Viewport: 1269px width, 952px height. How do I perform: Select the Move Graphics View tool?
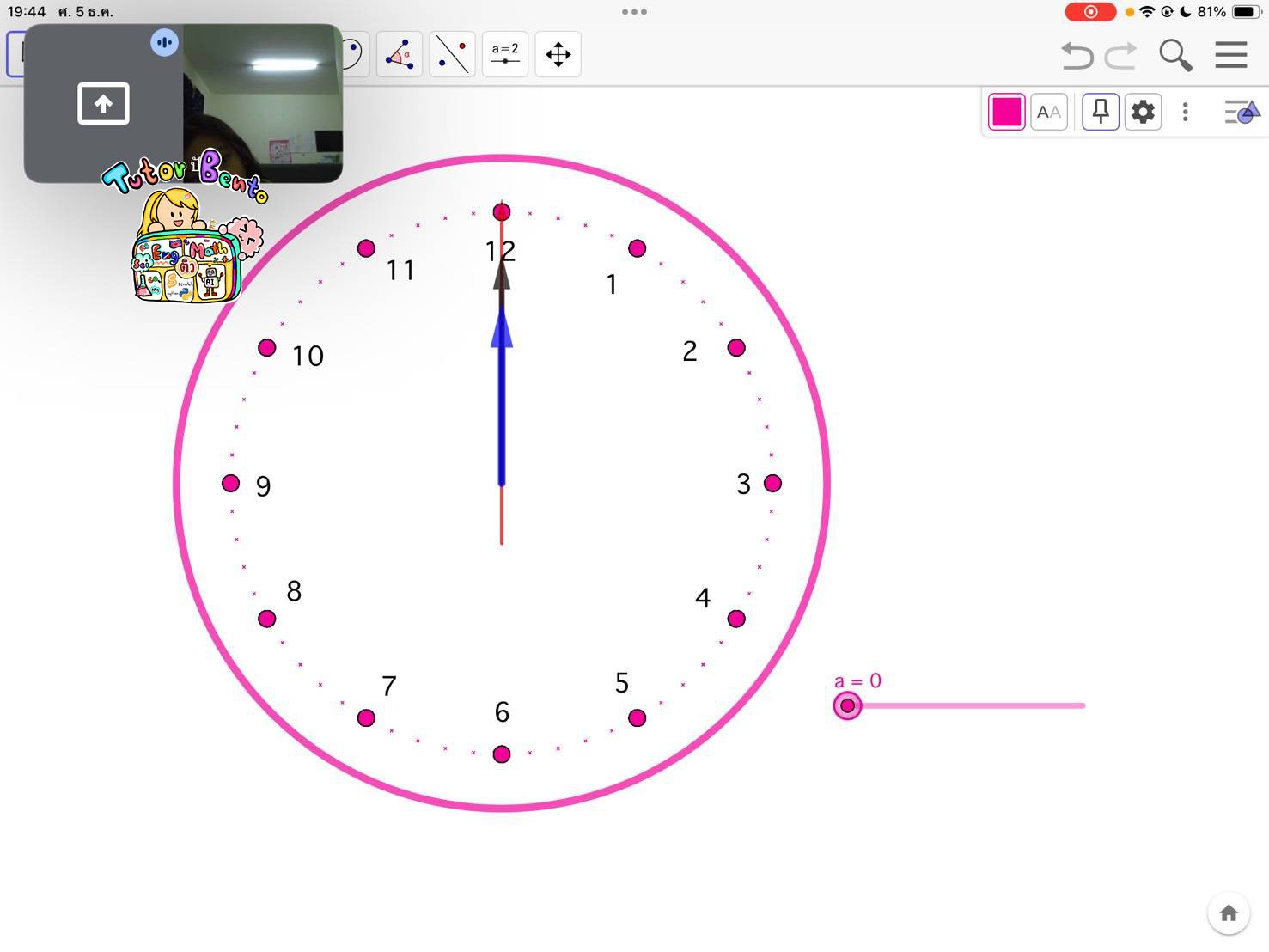pos(558,53)
